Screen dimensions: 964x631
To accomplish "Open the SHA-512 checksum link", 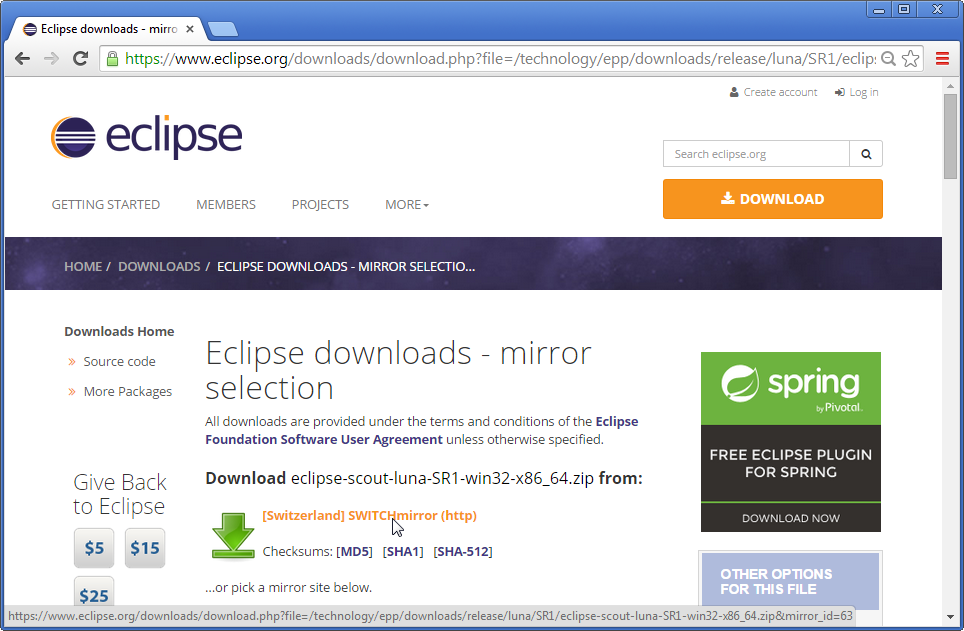I will [x=463, y=552].
